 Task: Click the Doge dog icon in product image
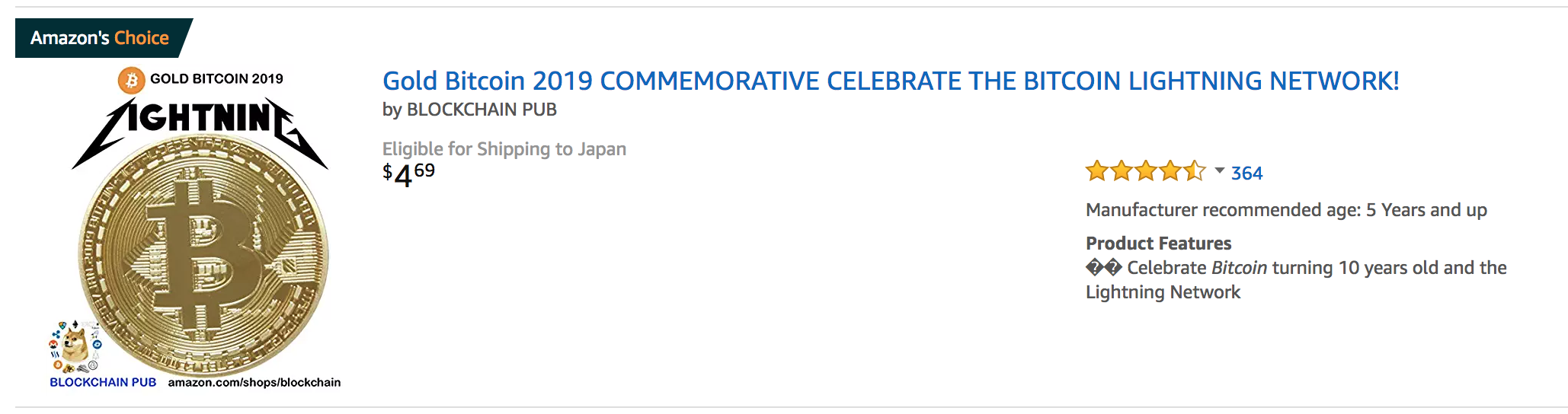pyautogui.click(x=75, y=344)
